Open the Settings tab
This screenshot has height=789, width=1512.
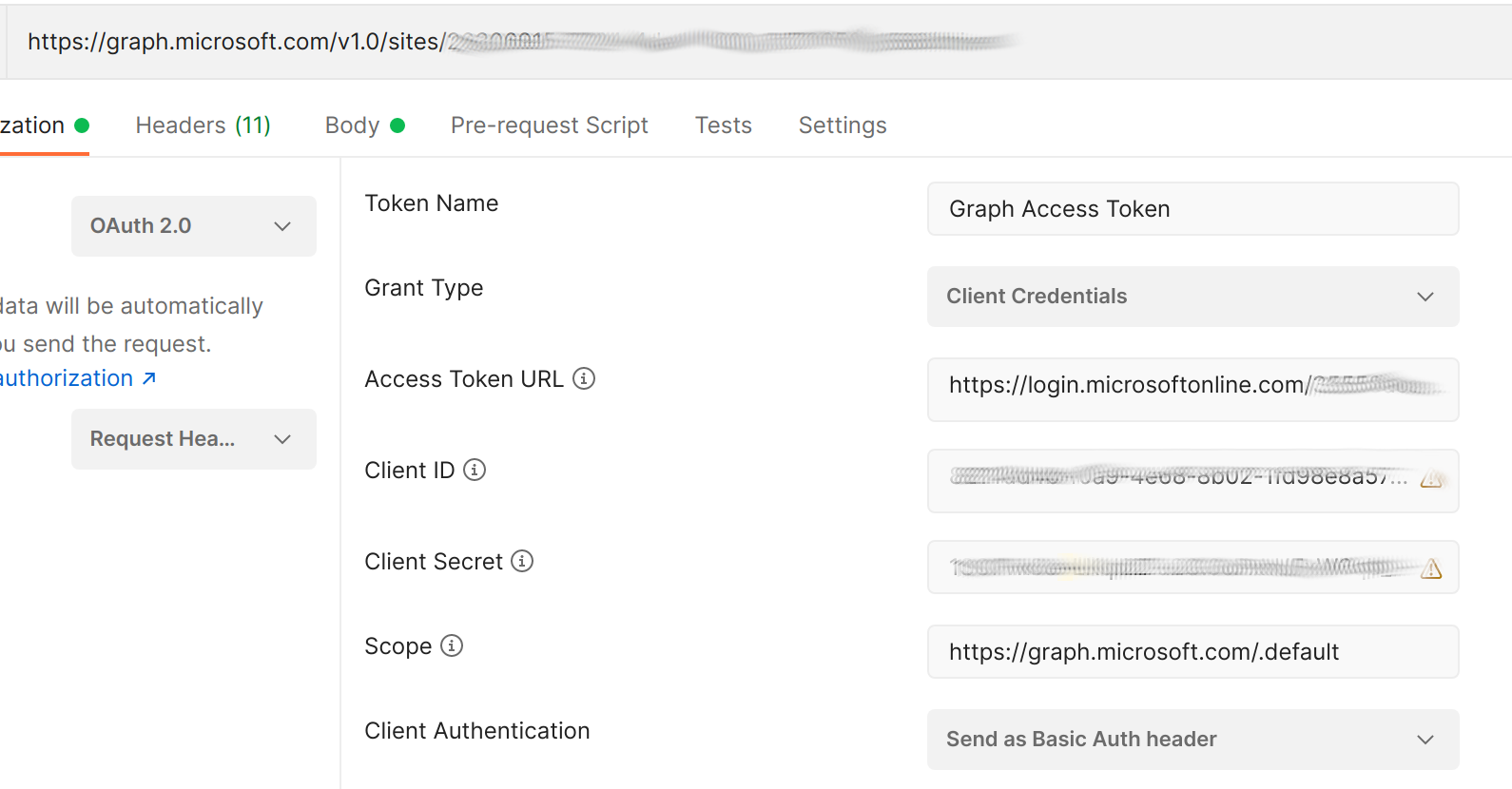pyautogui.click(x=843, y=125)
